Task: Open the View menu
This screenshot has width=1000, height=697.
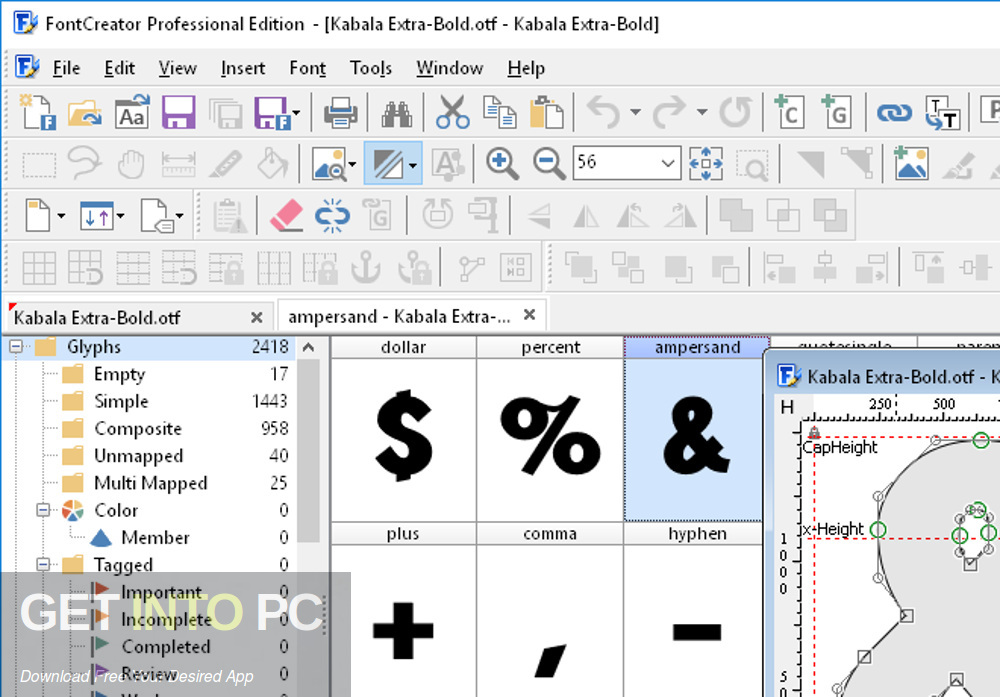Action: (177, 68)
